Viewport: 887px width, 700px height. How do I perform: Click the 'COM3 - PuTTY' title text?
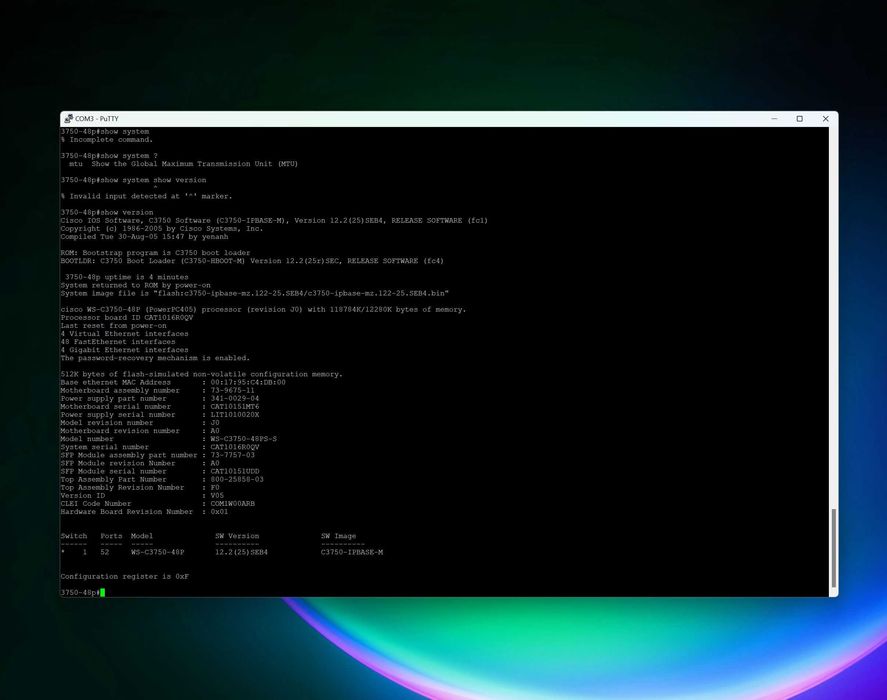pyautogui.click(x=97, y=118)
